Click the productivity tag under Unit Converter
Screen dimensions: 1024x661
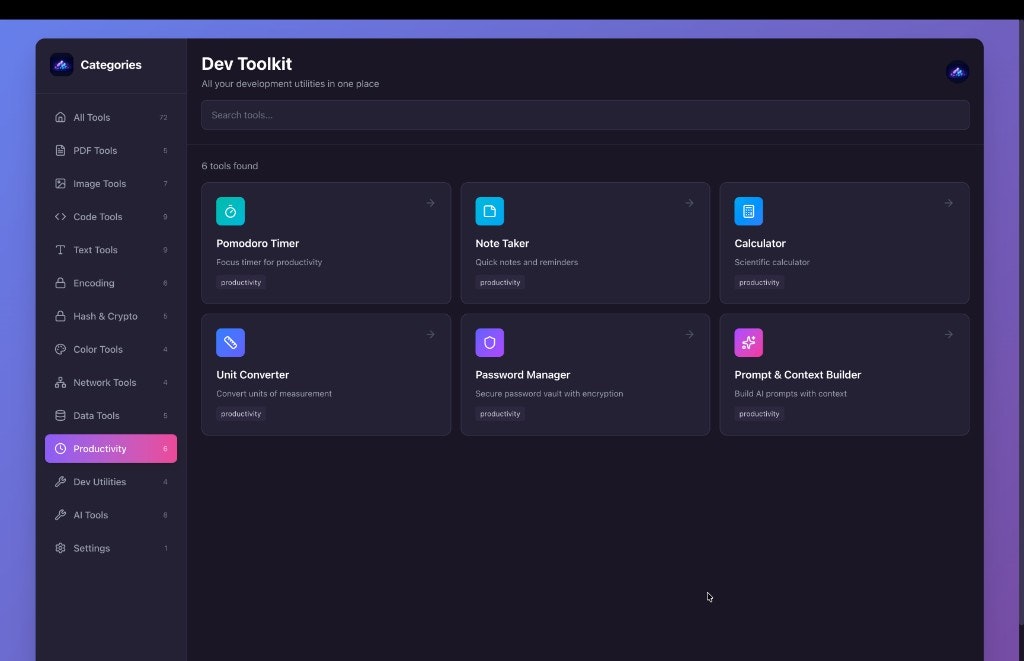click(x=240, y=413)
